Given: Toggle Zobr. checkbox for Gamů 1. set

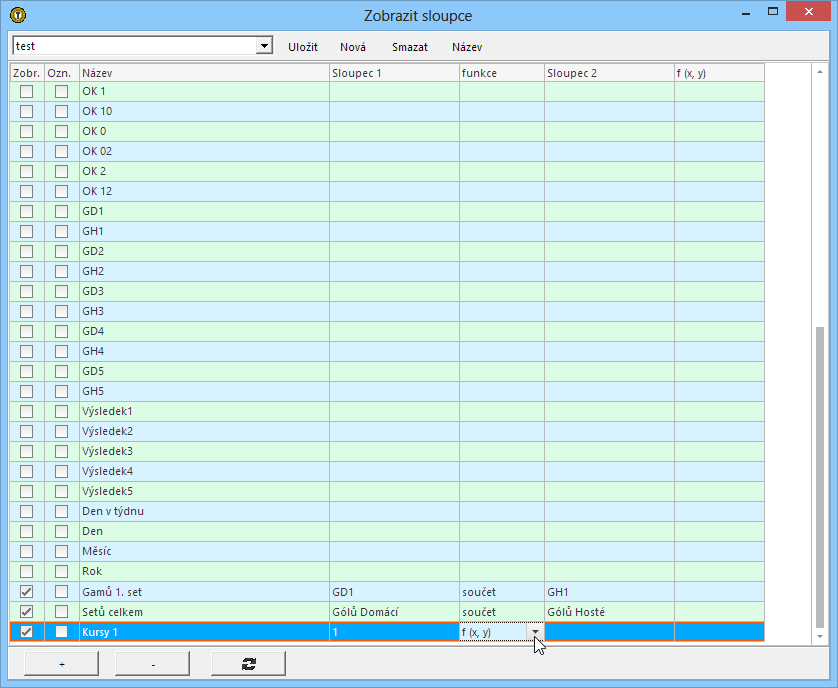Looking at the screenshot, I should click(27, 592).
